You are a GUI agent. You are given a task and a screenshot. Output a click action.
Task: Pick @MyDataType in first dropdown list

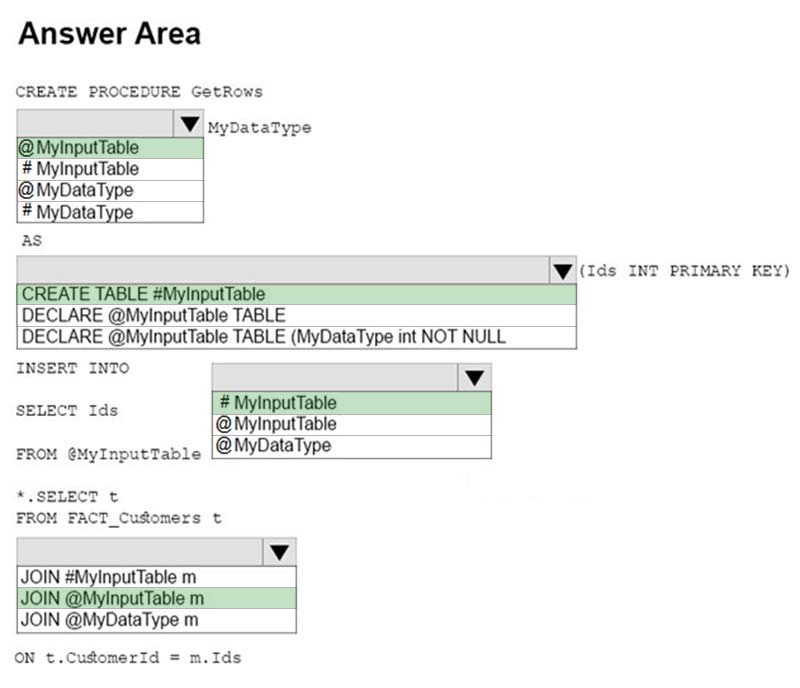click(x=110, y=190)
